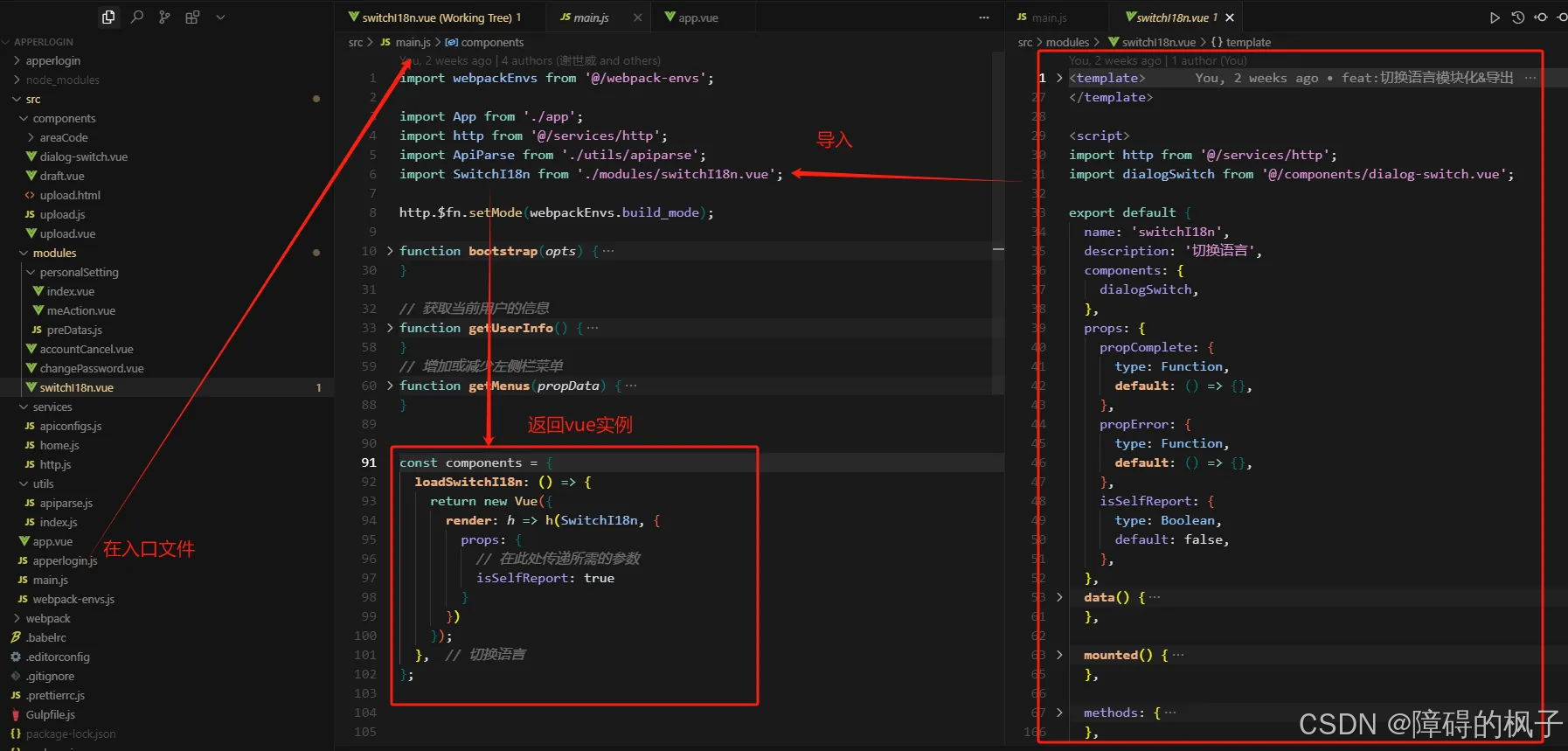
Task: Open file history clock icon
Action: coord(1518,17)
